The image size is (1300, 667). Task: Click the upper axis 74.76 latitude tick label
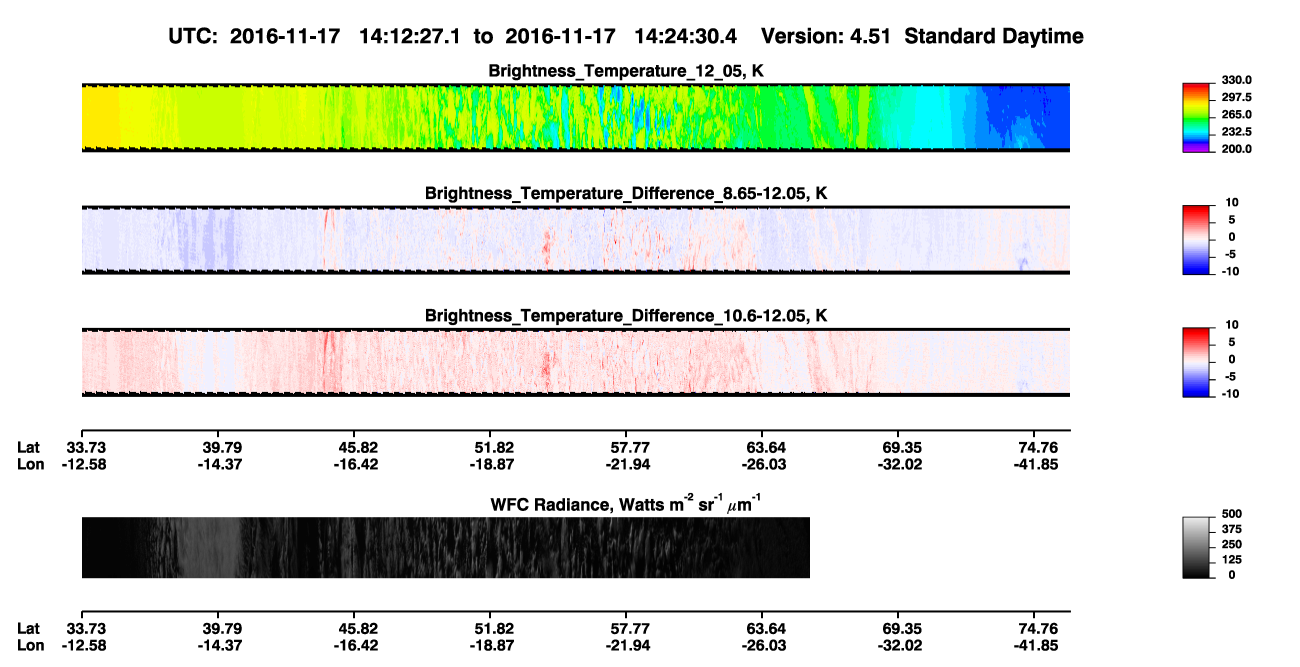(x=1038, y=447)
